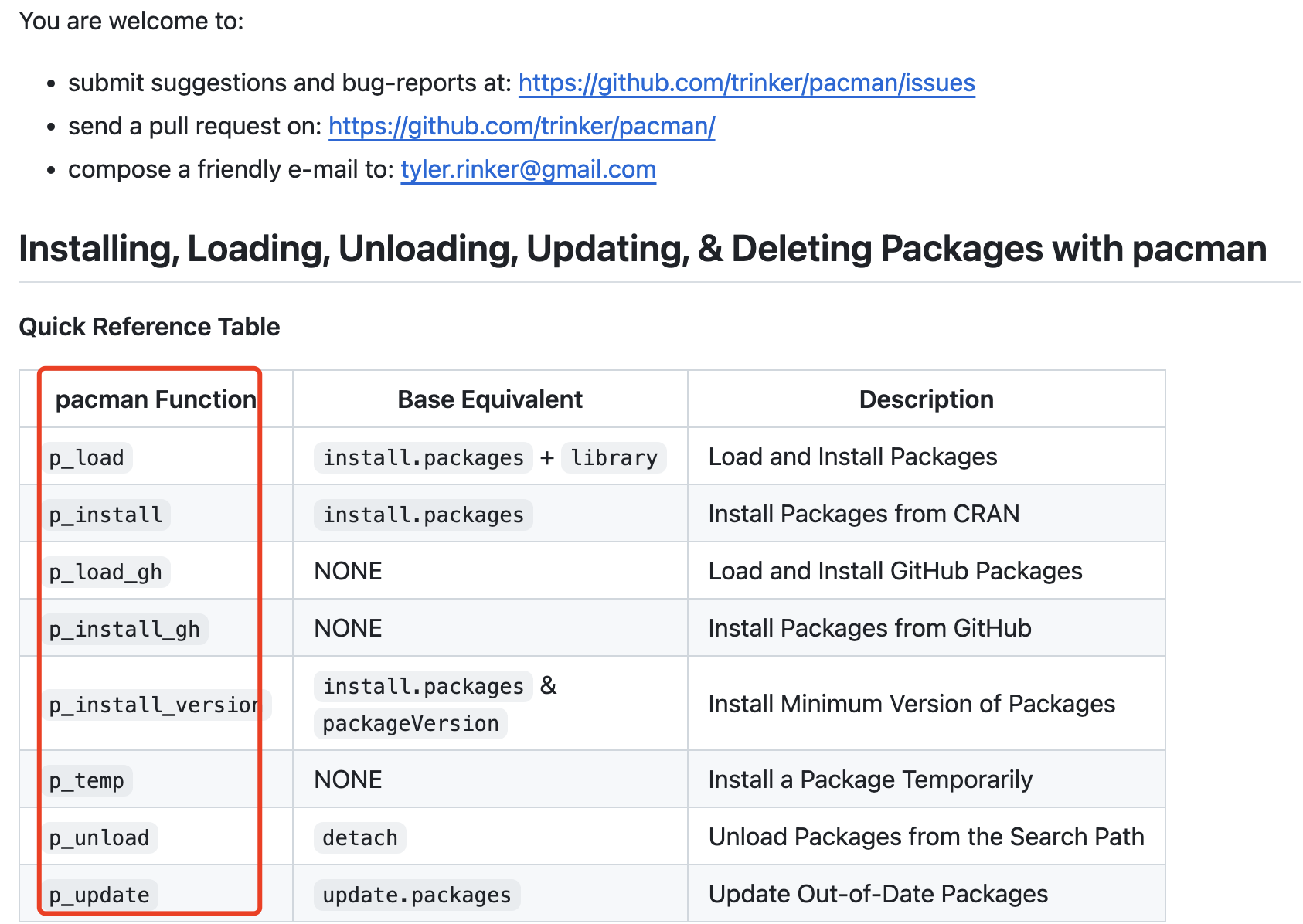Click the update.packages code snippet
Image resolution: width=1303 pixels, height=924 pixels.
coord(417,895)
